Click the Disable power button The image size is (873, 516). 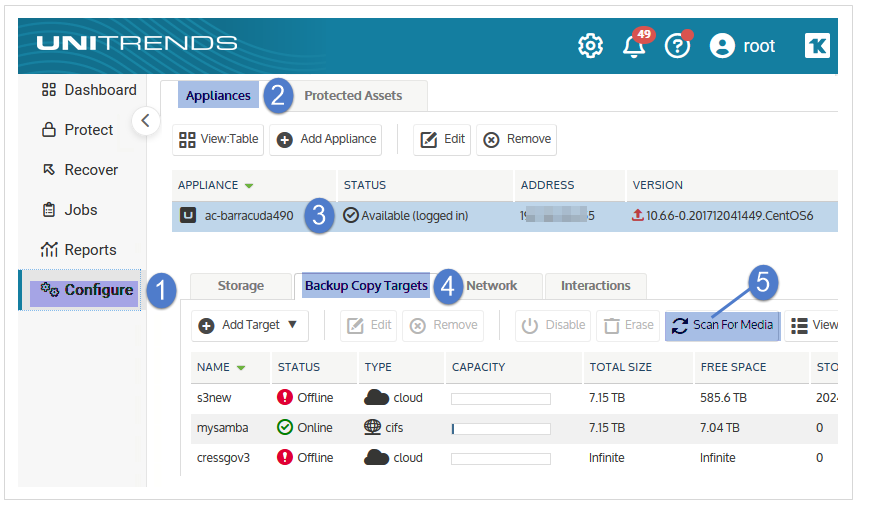tap(553, 326)
